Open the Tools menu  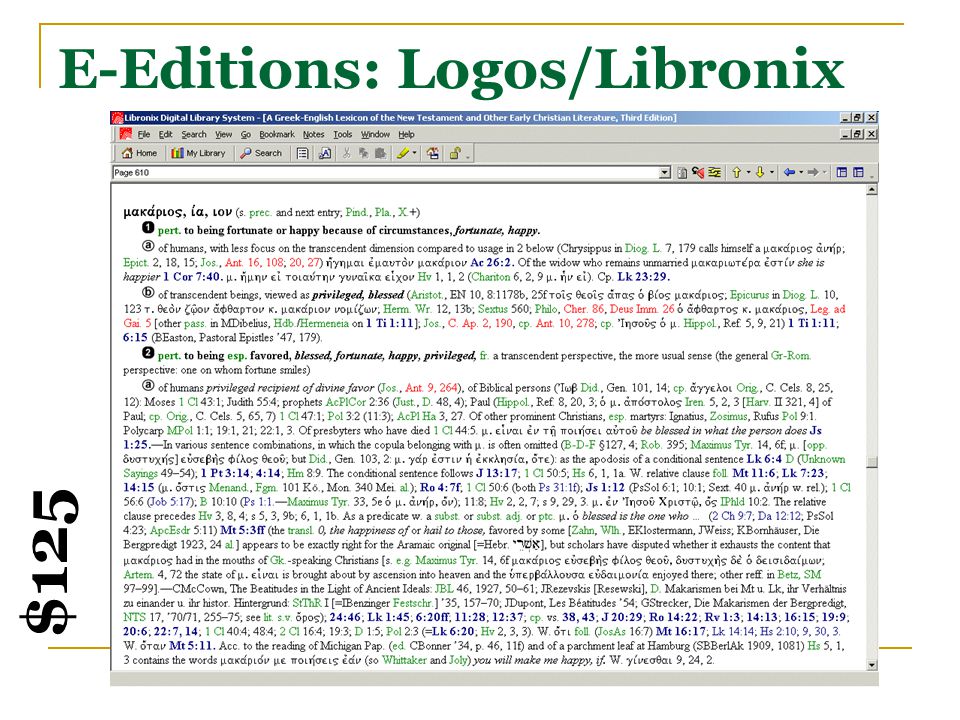click(343, 135)
